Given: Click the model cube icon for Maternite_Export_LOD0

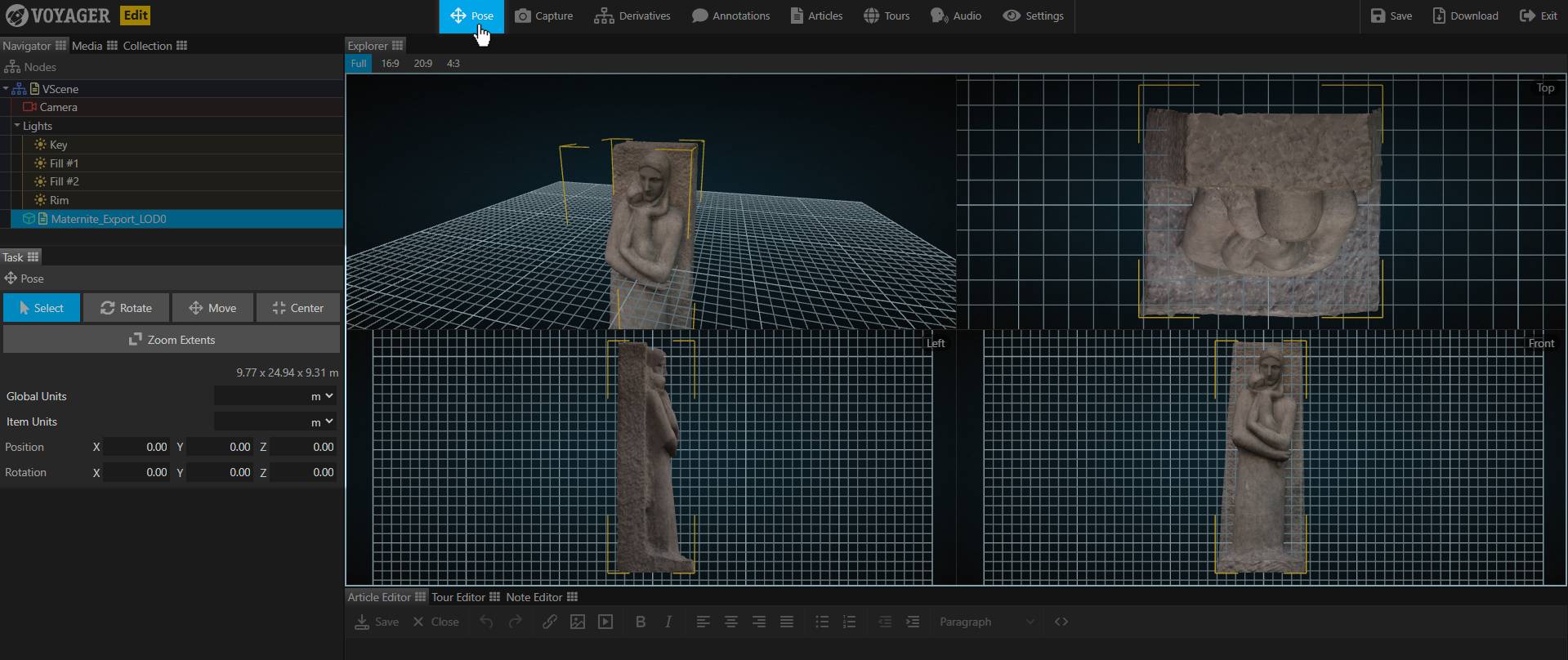Looking at the screenshot, I should tap(29, 219).
